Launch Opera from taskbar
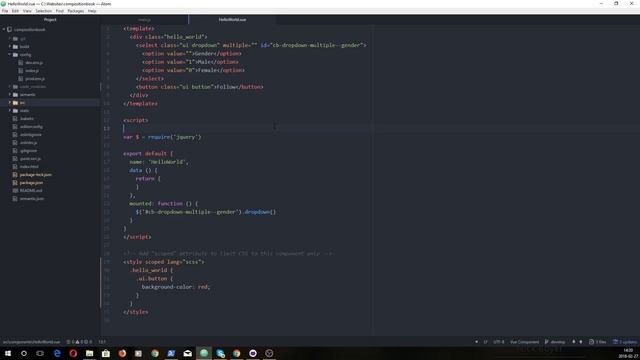Screen dimensions: 640x360 [73, 353]
